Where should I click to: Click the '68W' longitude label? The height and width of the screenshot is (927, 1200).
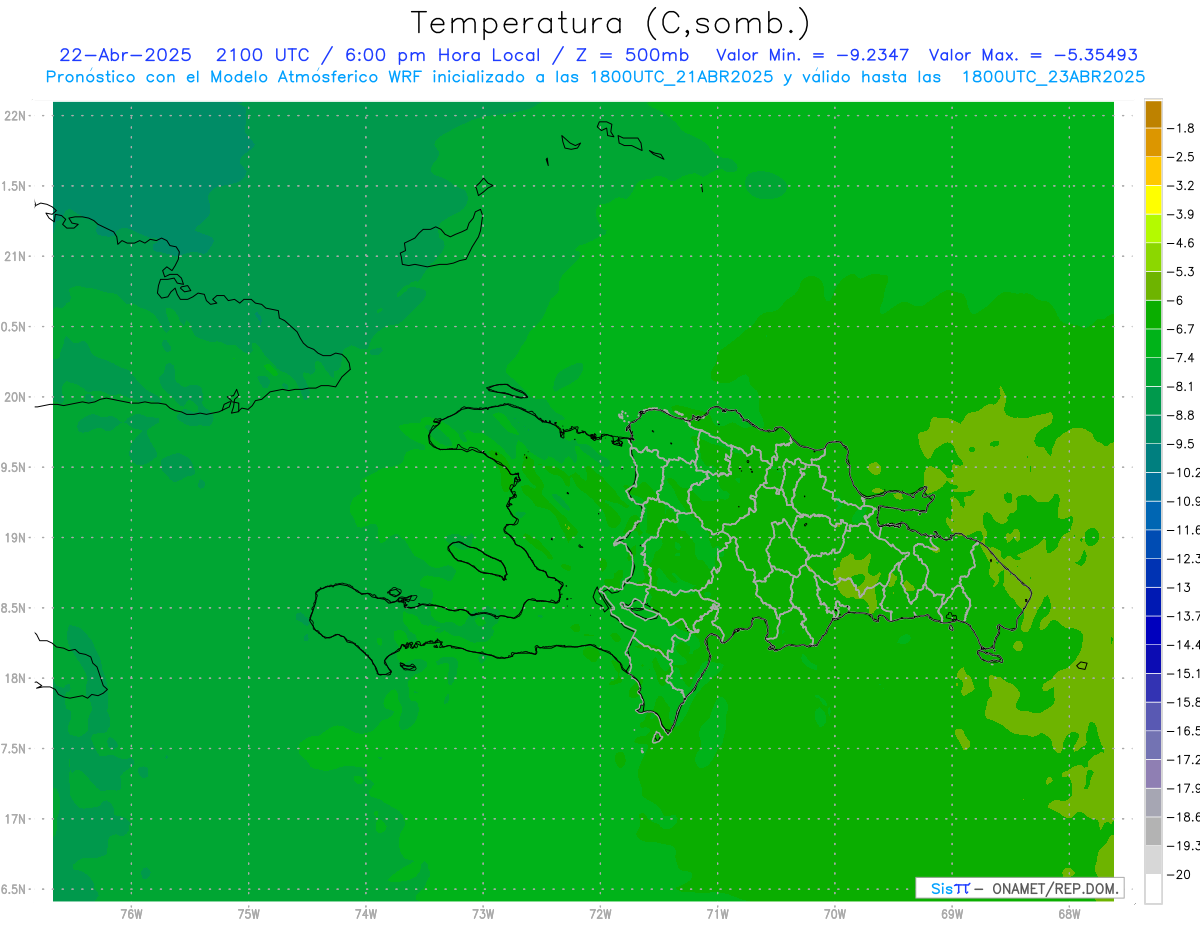(x=1069, y=914)
